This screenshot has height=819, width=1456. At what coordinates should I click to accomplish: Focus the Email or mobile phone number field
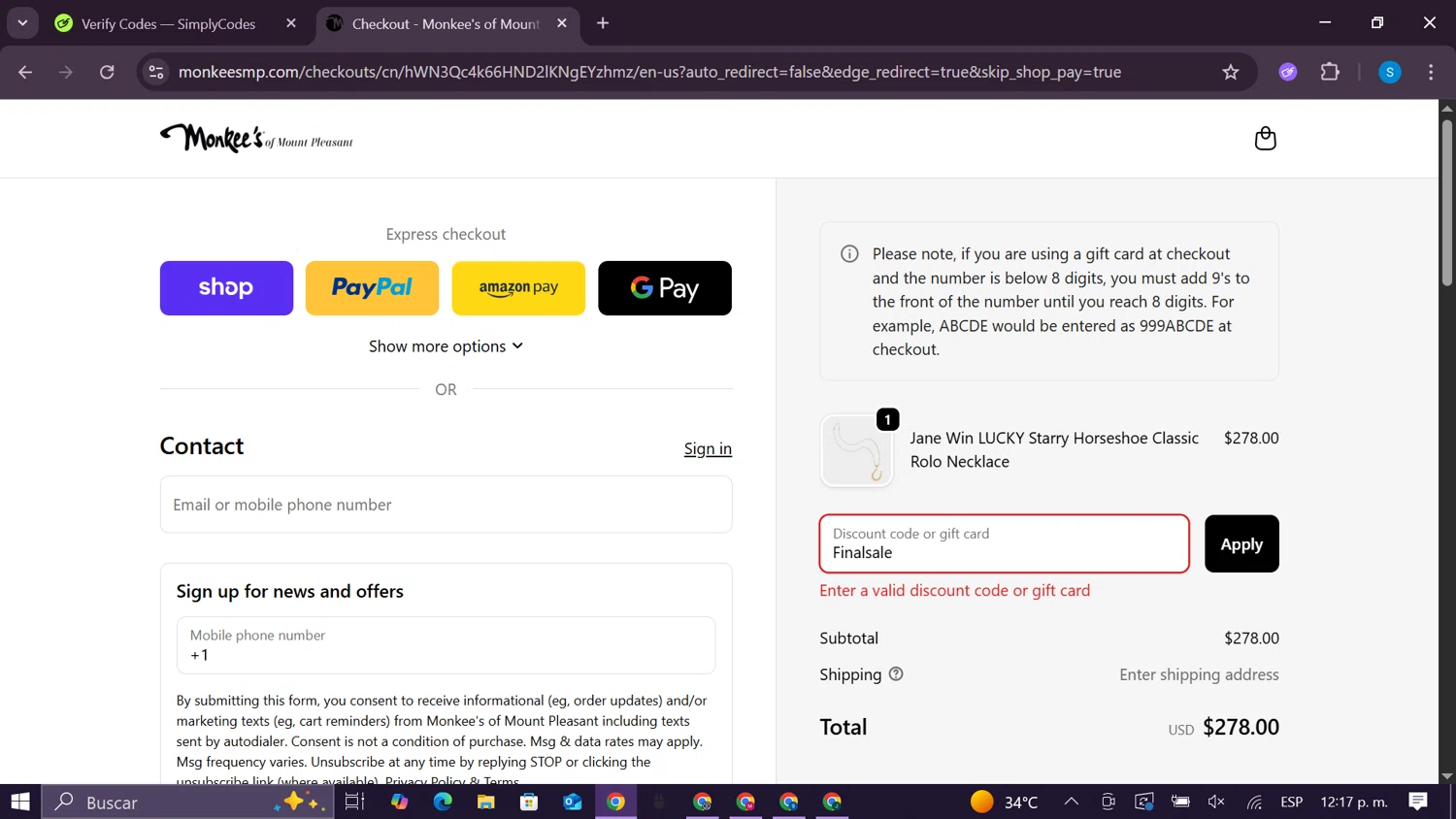pyautogui.click(x=446, y=505)
